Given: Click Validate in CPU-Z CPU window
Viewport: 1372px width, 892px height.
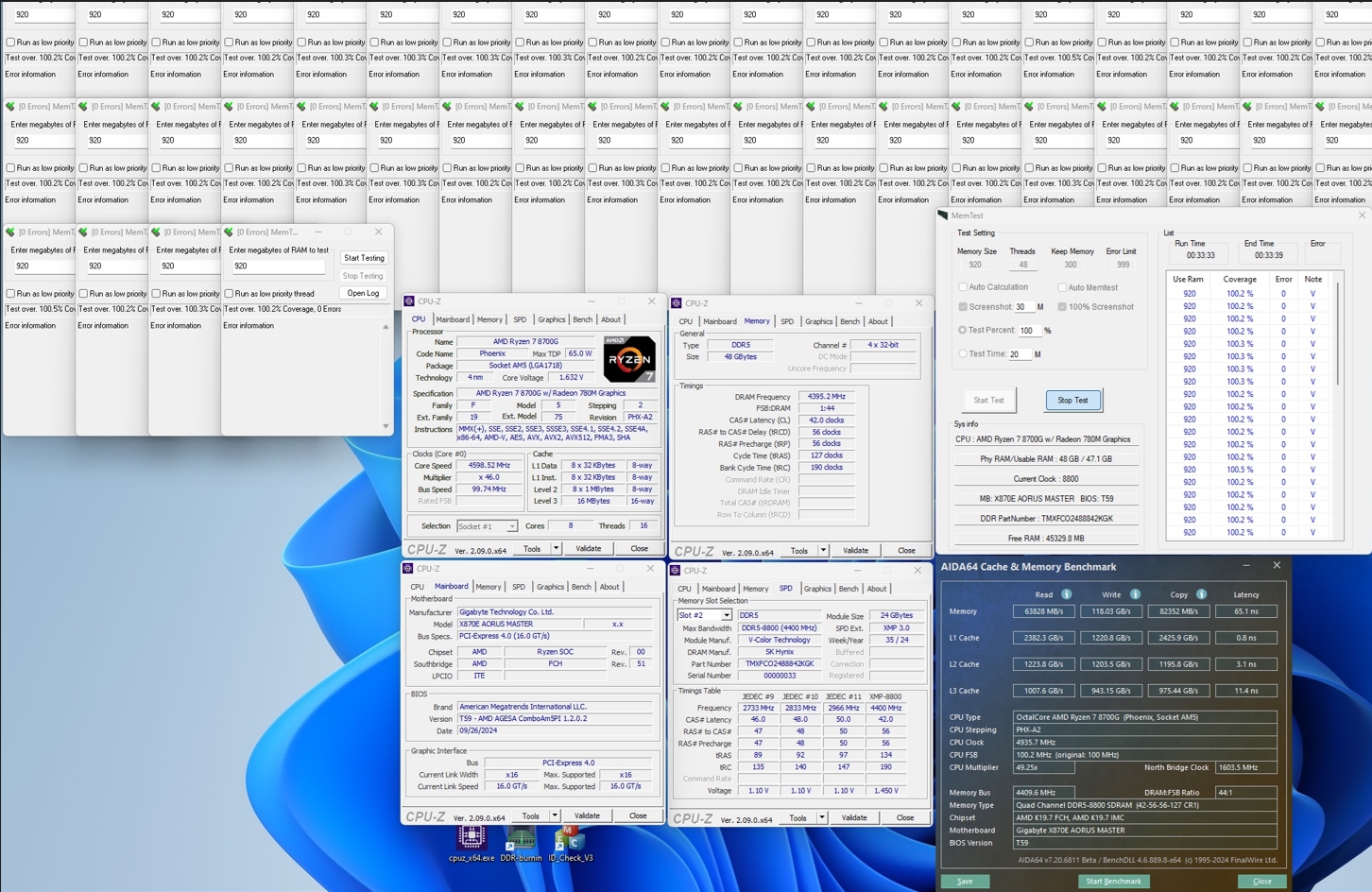Looking at the screenshot, I should [x=589, y=549].
